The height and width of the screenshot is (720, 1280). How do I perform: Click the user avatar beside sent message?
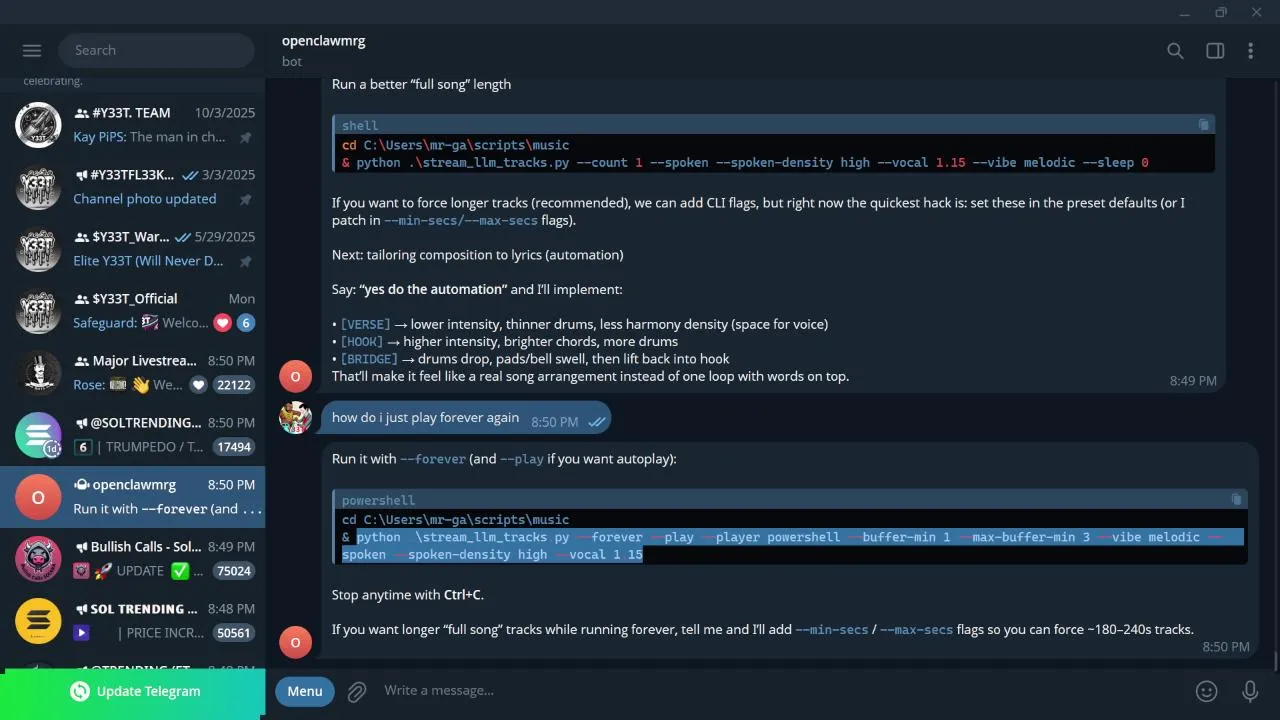(x=295, y=417)
